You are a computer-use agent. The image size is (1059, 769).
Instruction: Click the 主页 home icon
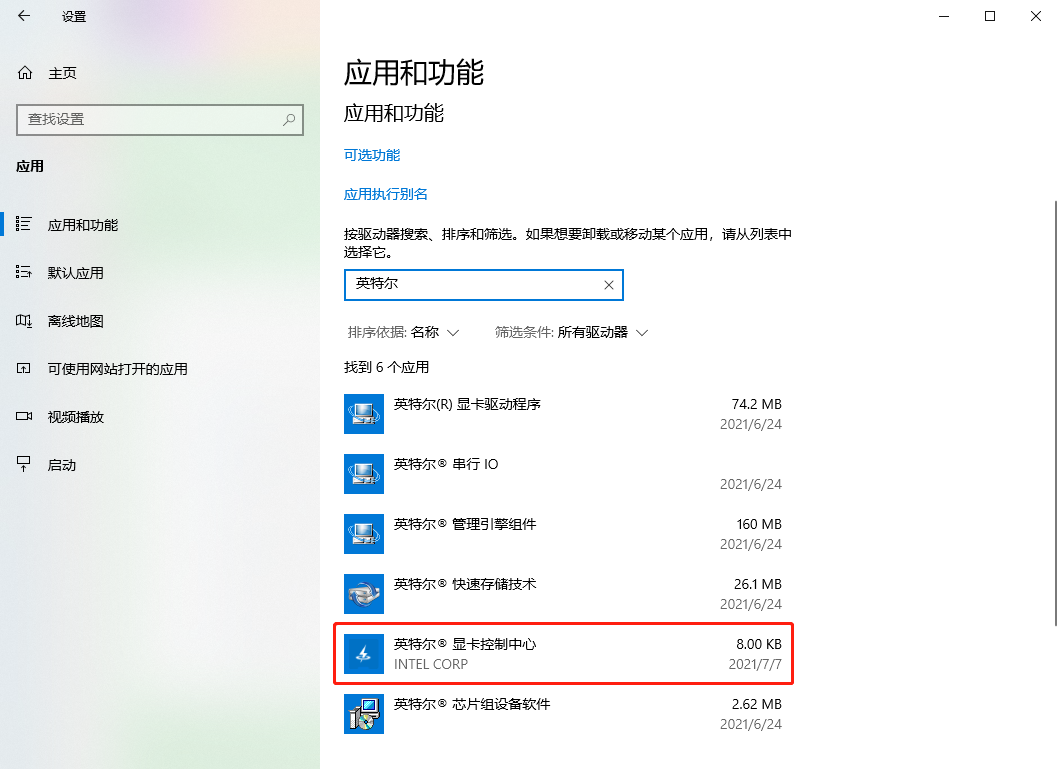click(27, 72)
